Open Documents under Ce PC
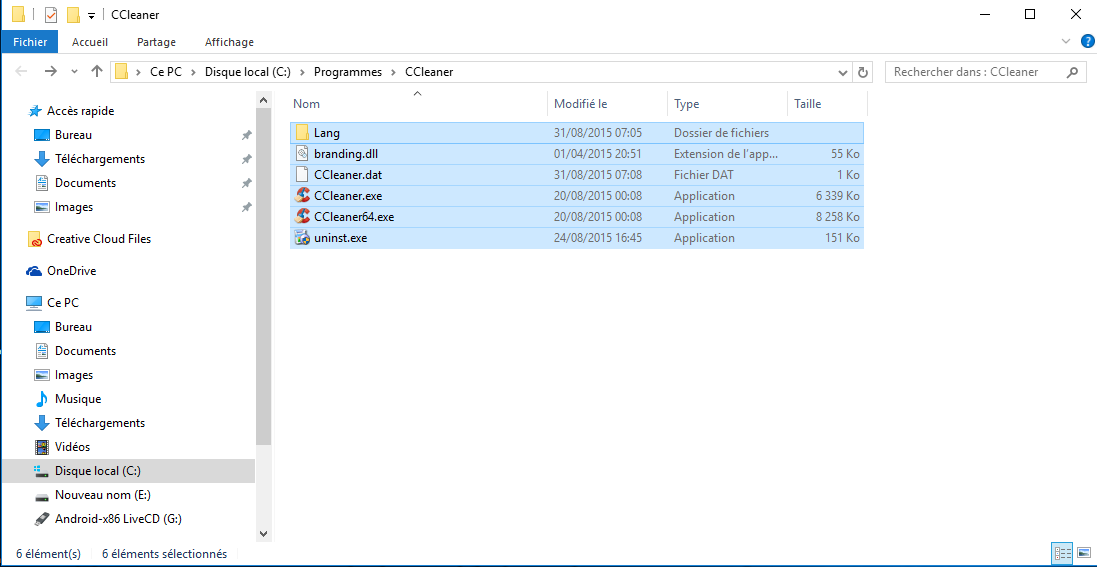 coord(85,351)
